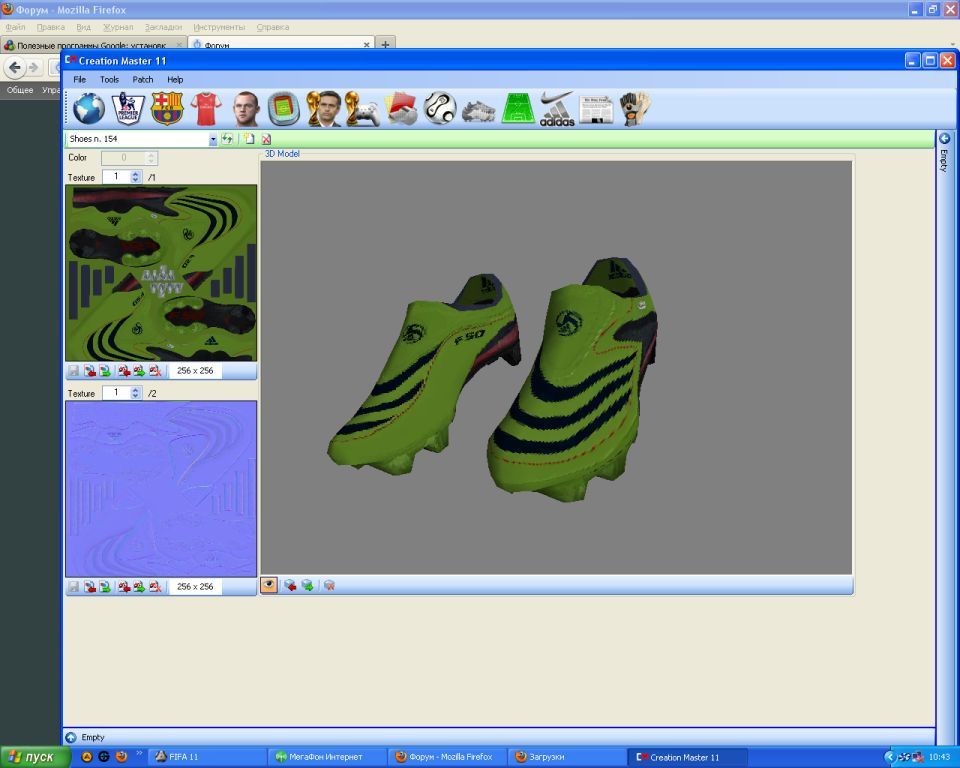960x768 pixels.
Task: Click the Общее bookmark in Firefox
Action: point(20,90)
